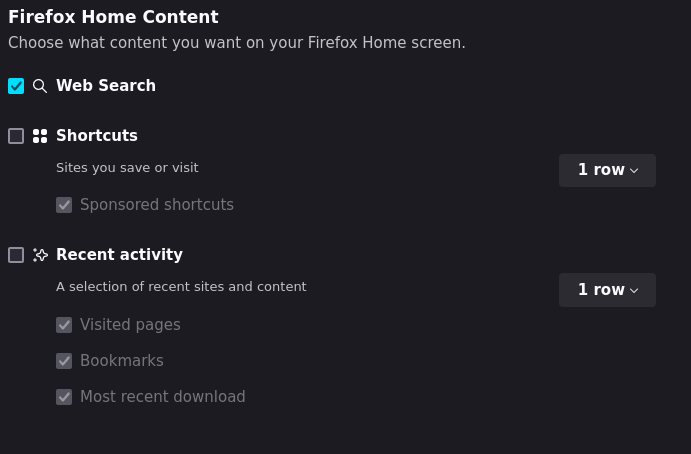
Task: Toggle the Sponsored shortcuts checkbox
Action: pyautogui.click(x=64, y=205)
